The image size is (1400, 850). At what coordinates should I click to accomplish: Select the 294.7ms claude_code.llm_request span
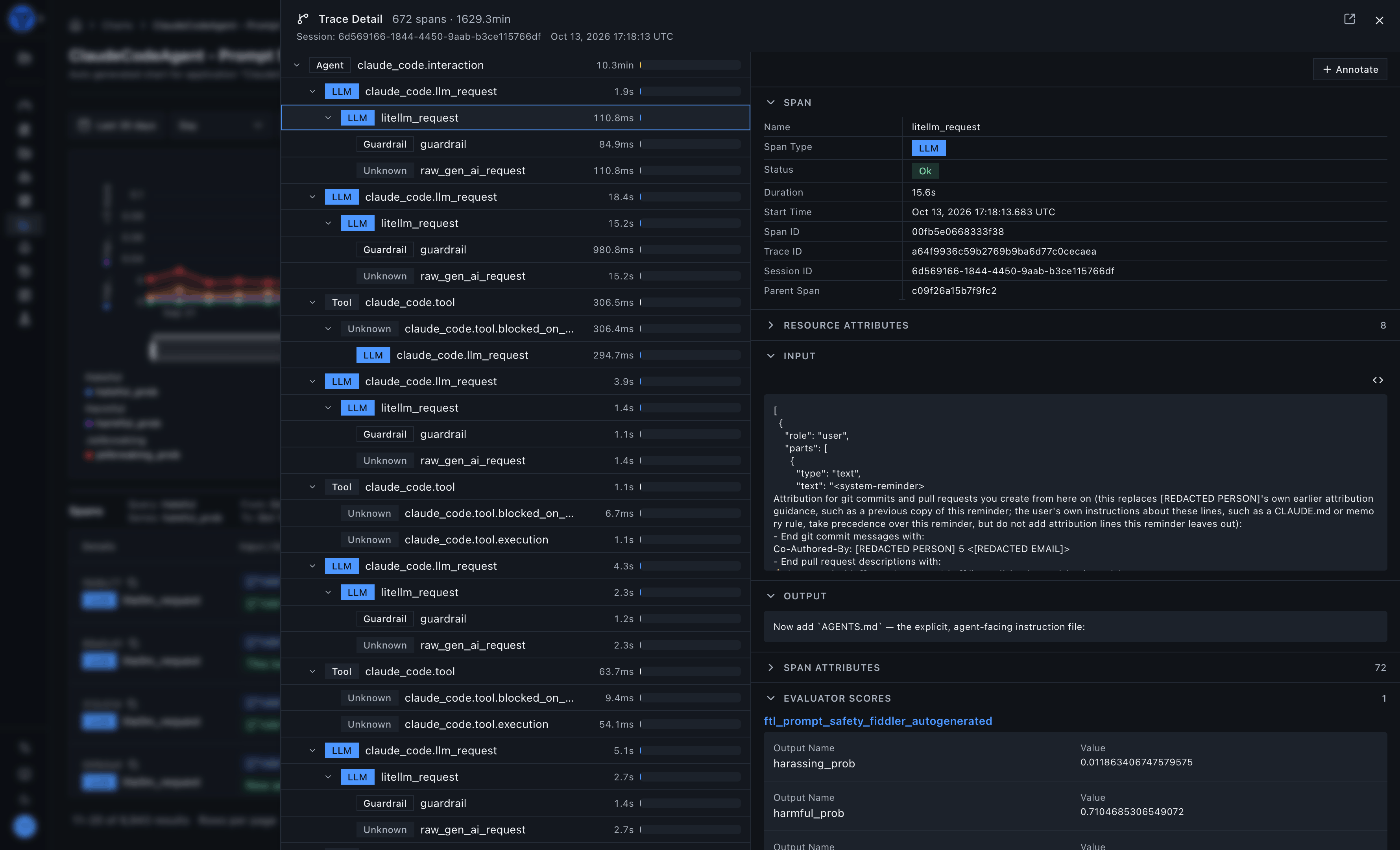(516, 355)
